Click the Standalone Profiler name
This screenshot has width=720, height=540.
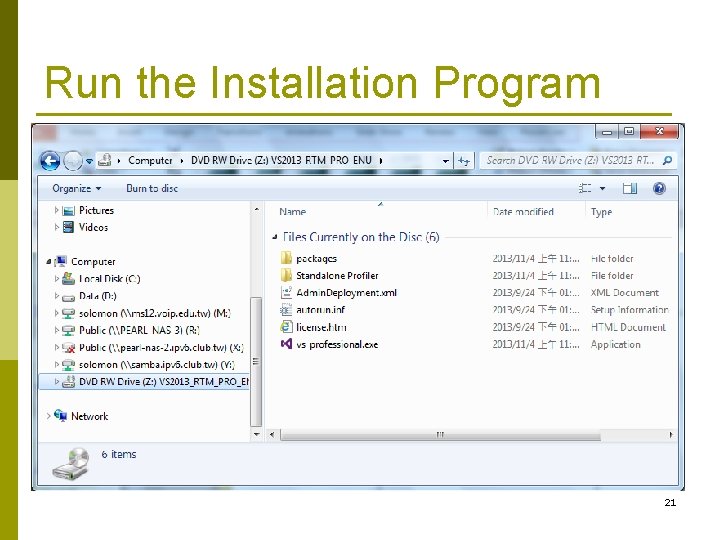coord(338,276)
